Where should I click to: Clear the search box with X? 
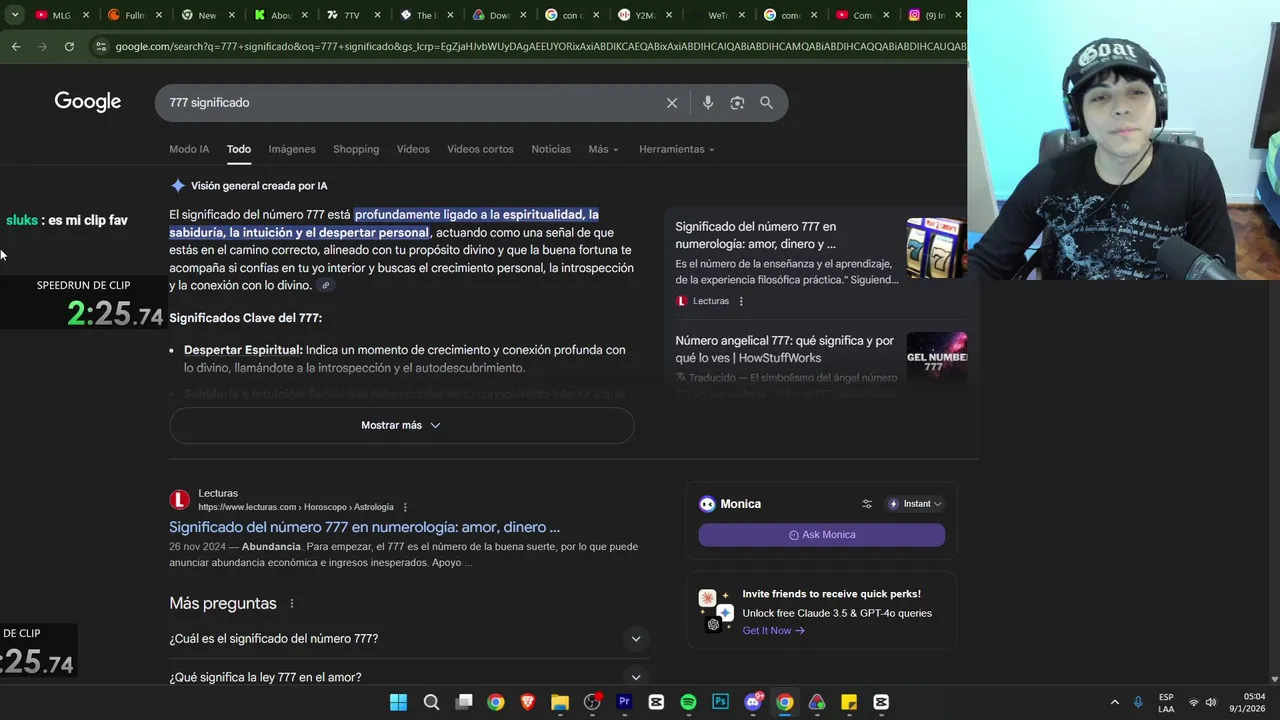point(672,103)
